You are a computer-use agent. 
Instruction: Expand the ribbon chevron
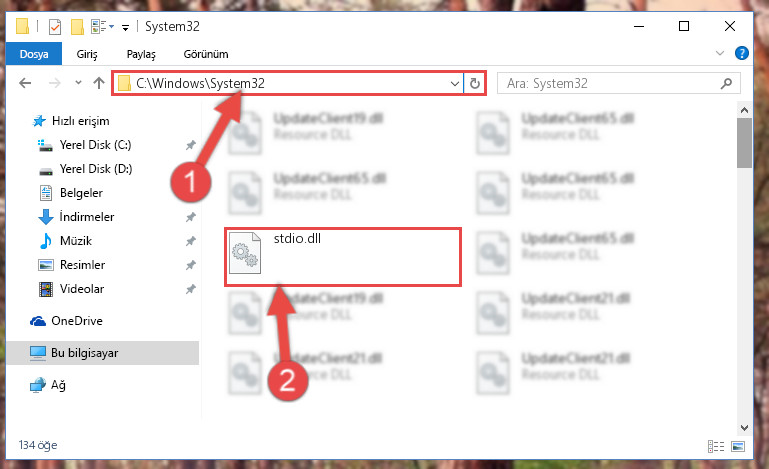click(719, 53)
